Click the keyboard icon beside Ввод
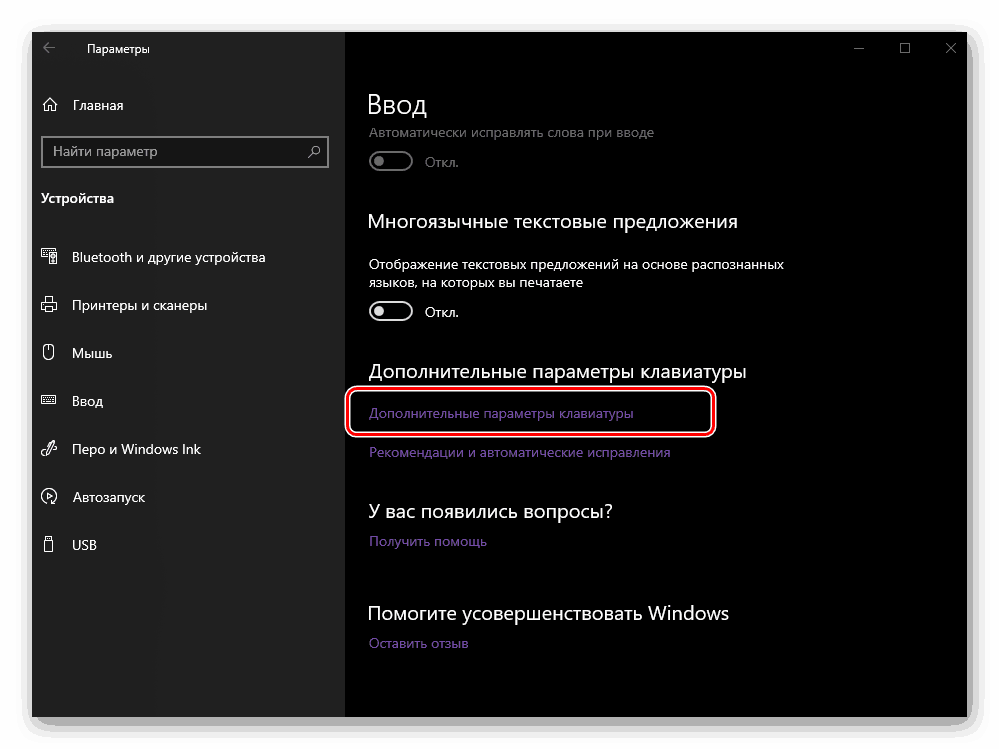 [x=49, y=401]
